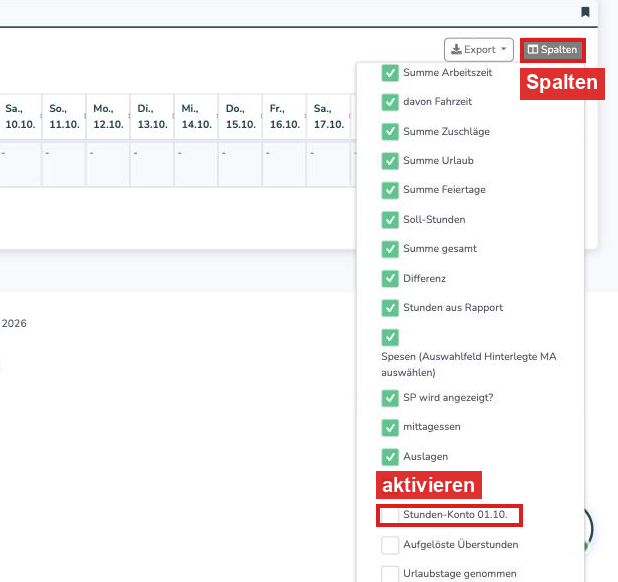Toggle Summe Urlaub checkbox
The height and width of the screenshot is (582, 618).
[x=390, y=161]
